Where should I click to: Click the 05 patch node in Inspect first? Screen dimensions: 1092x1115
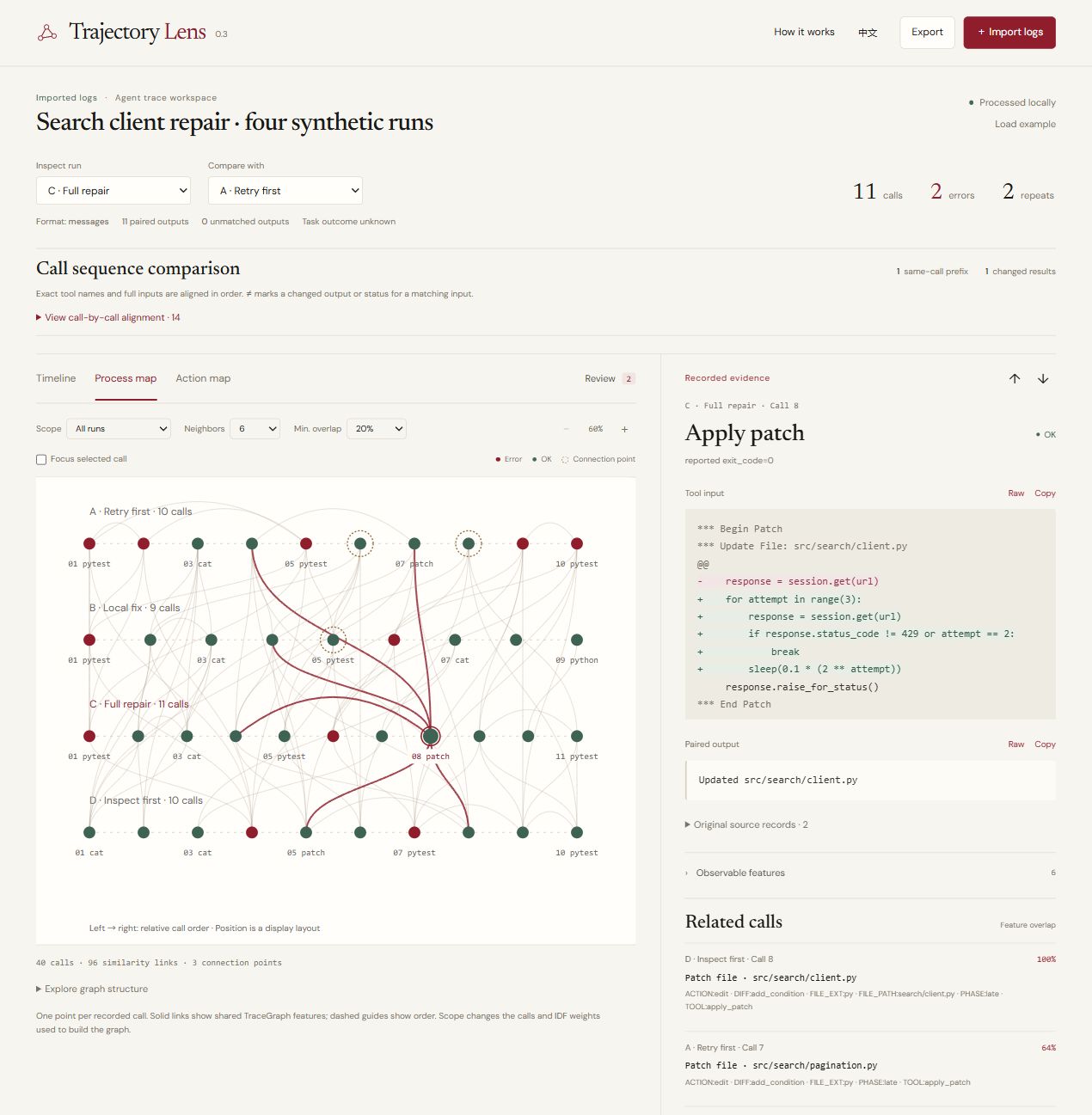click(306, 832)
